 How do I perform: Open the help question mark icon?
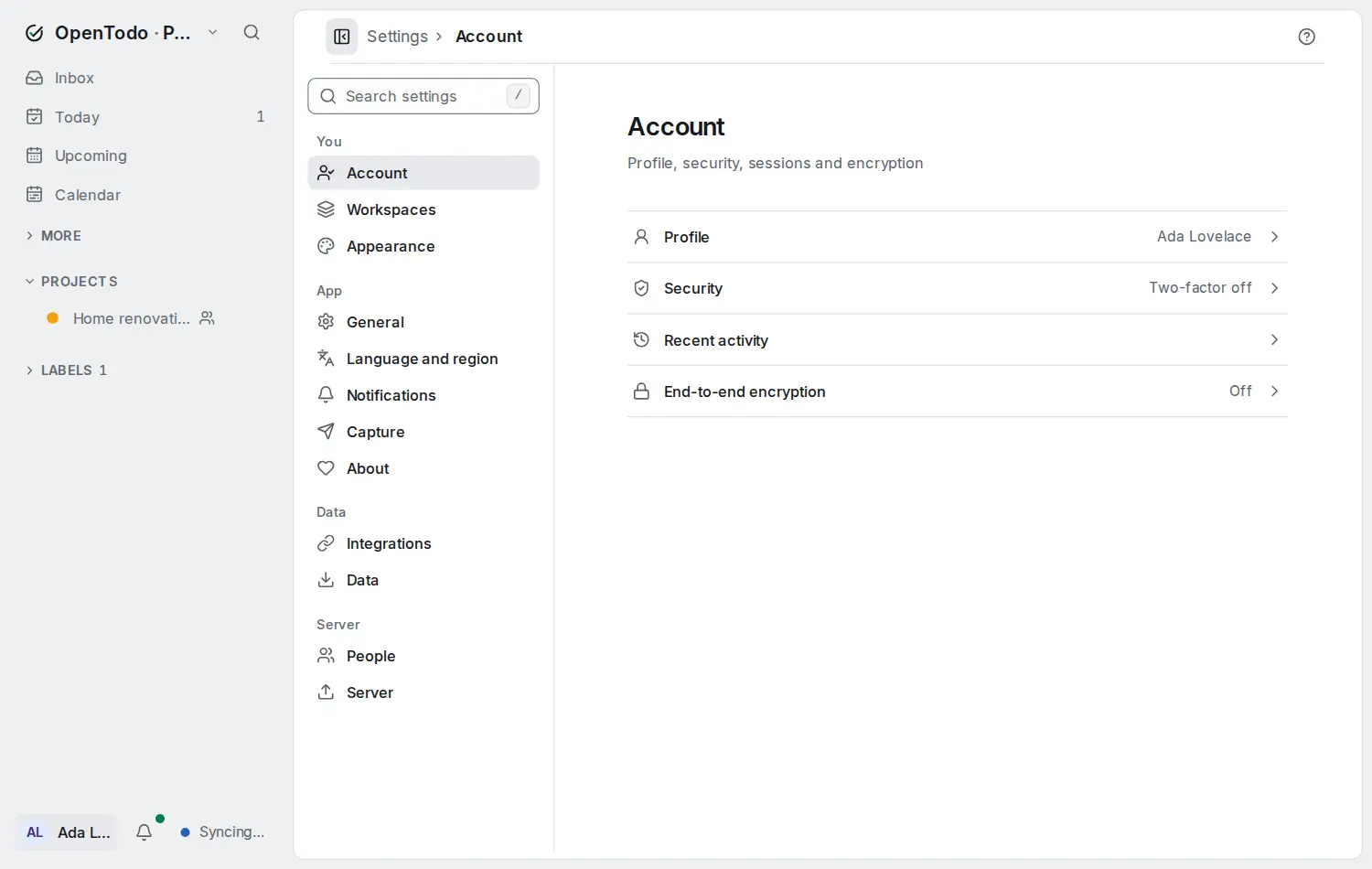coord(1306,37)
